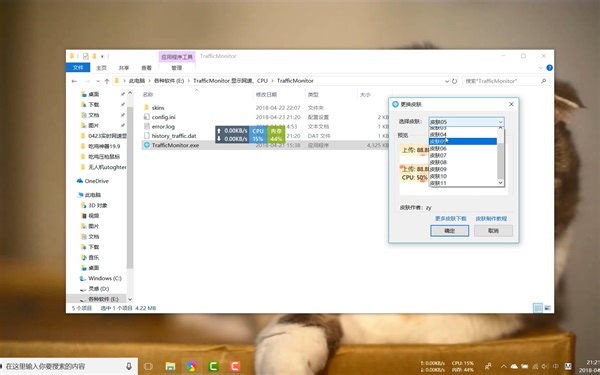The image size is (600, 375).
Task: Cancel skin dialog with 取消 button
Action: tap(493, 231)
